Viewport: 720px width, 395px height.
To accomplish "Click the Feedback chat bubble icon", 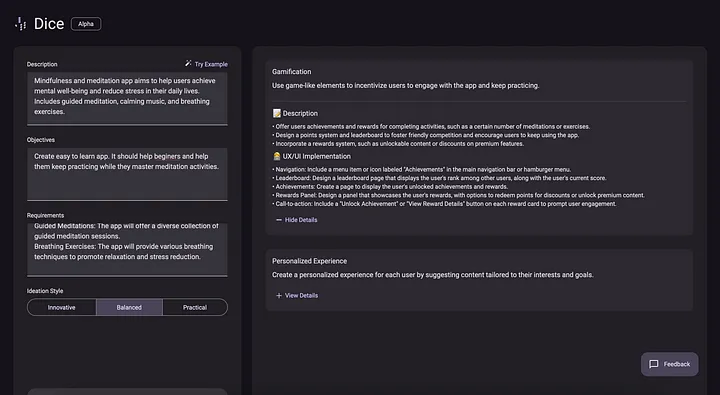I will (x=653, y=364).
